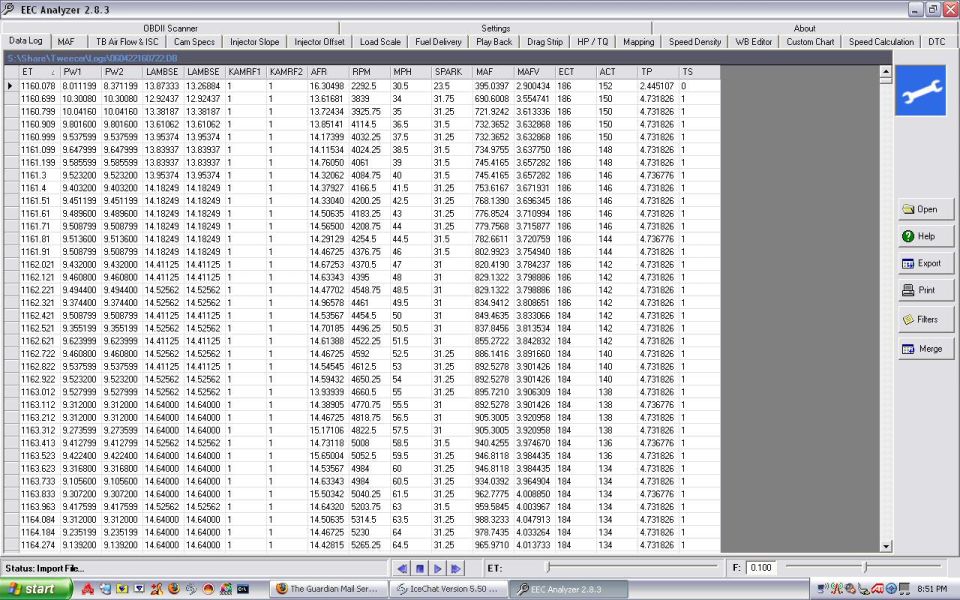Open the Speed Calculation tab

tap(881, 42)
